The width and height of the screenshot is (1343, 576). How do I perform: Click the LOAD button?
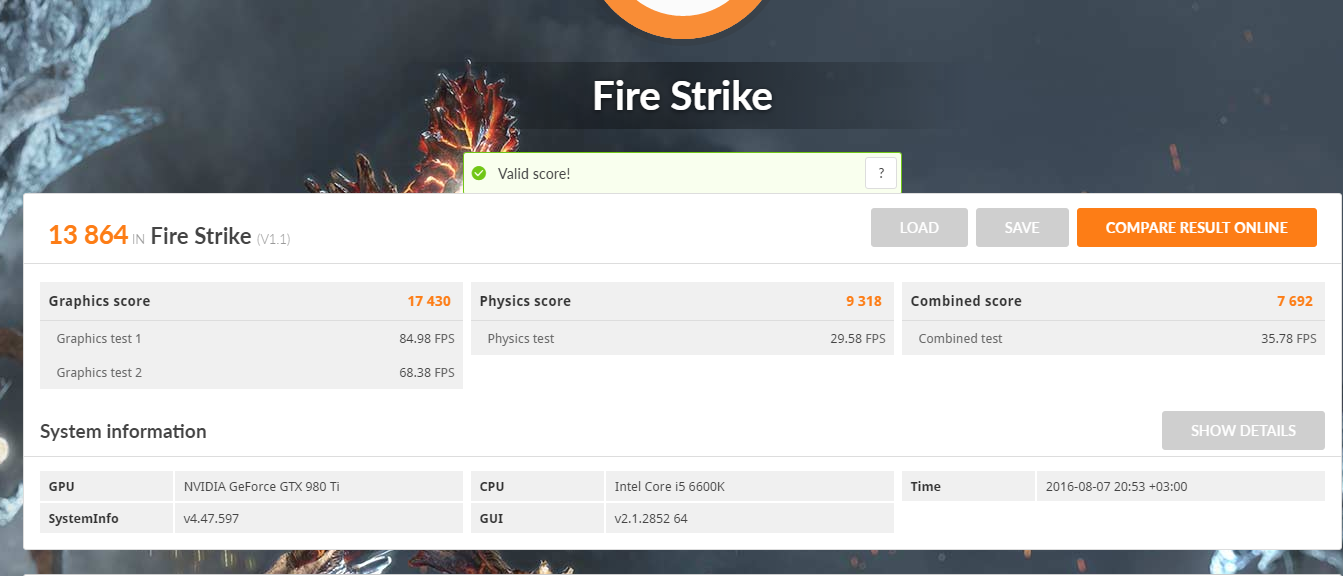(919, 228)
